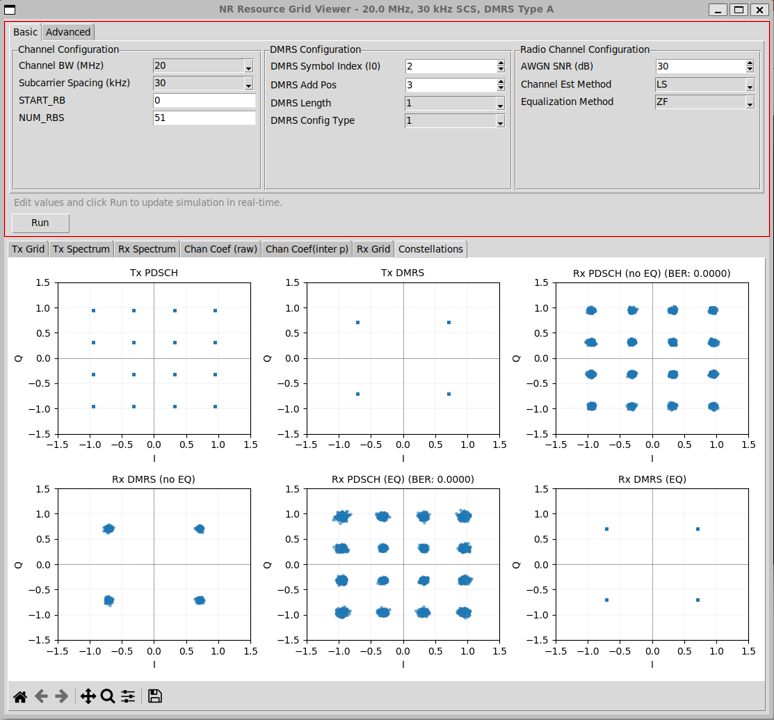
Task: Save the figure with floppy disk icon
Action: [x=155, y=696]
